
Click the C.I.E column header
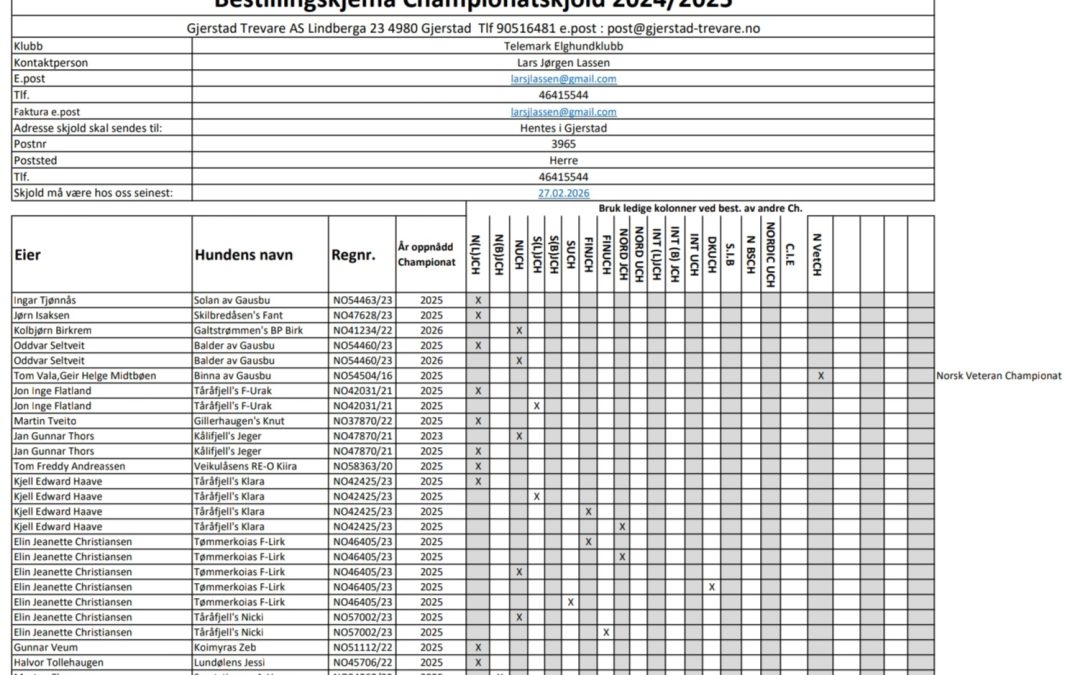[790, 254]
